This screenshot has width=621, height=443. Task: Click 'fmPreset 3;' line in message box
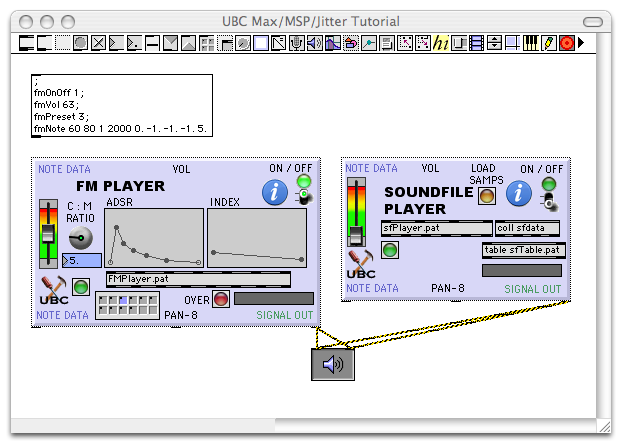[61, 117]
